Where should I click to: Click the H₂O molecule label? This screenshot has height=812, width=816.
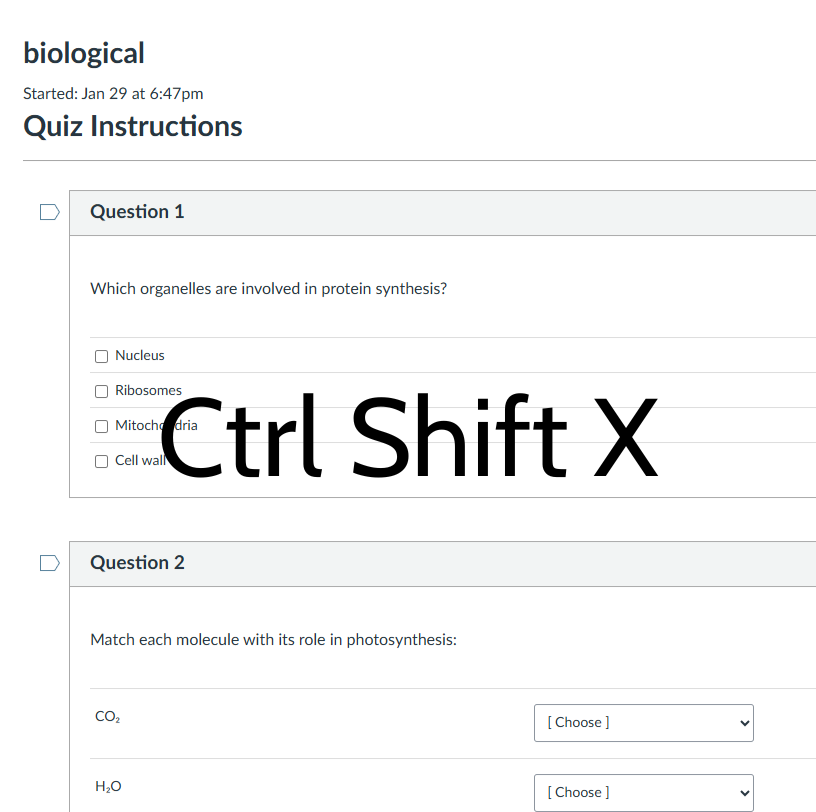tap(108, 787)
